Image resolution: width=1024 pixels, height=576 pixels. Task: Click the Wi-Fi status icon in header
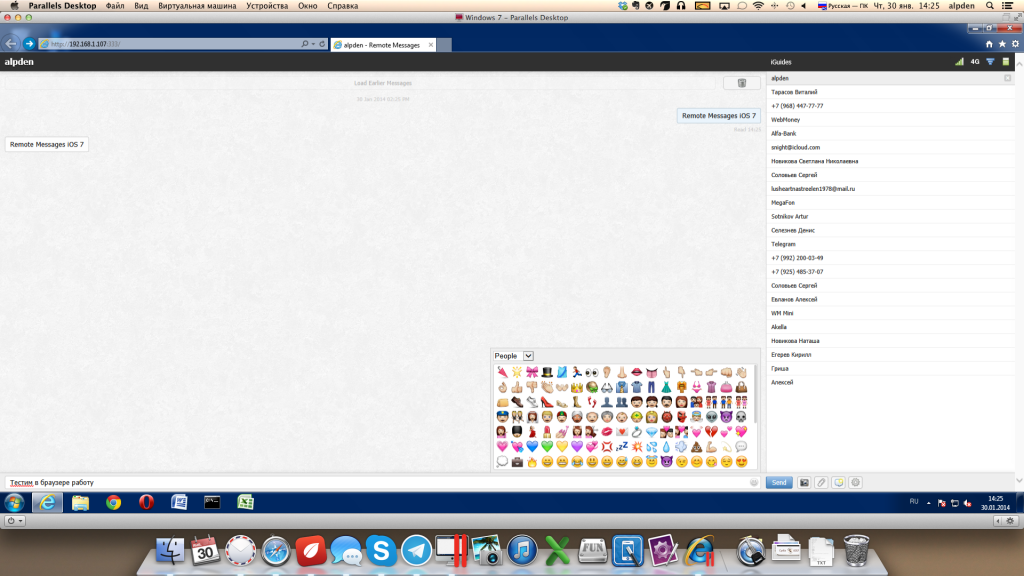990,62
